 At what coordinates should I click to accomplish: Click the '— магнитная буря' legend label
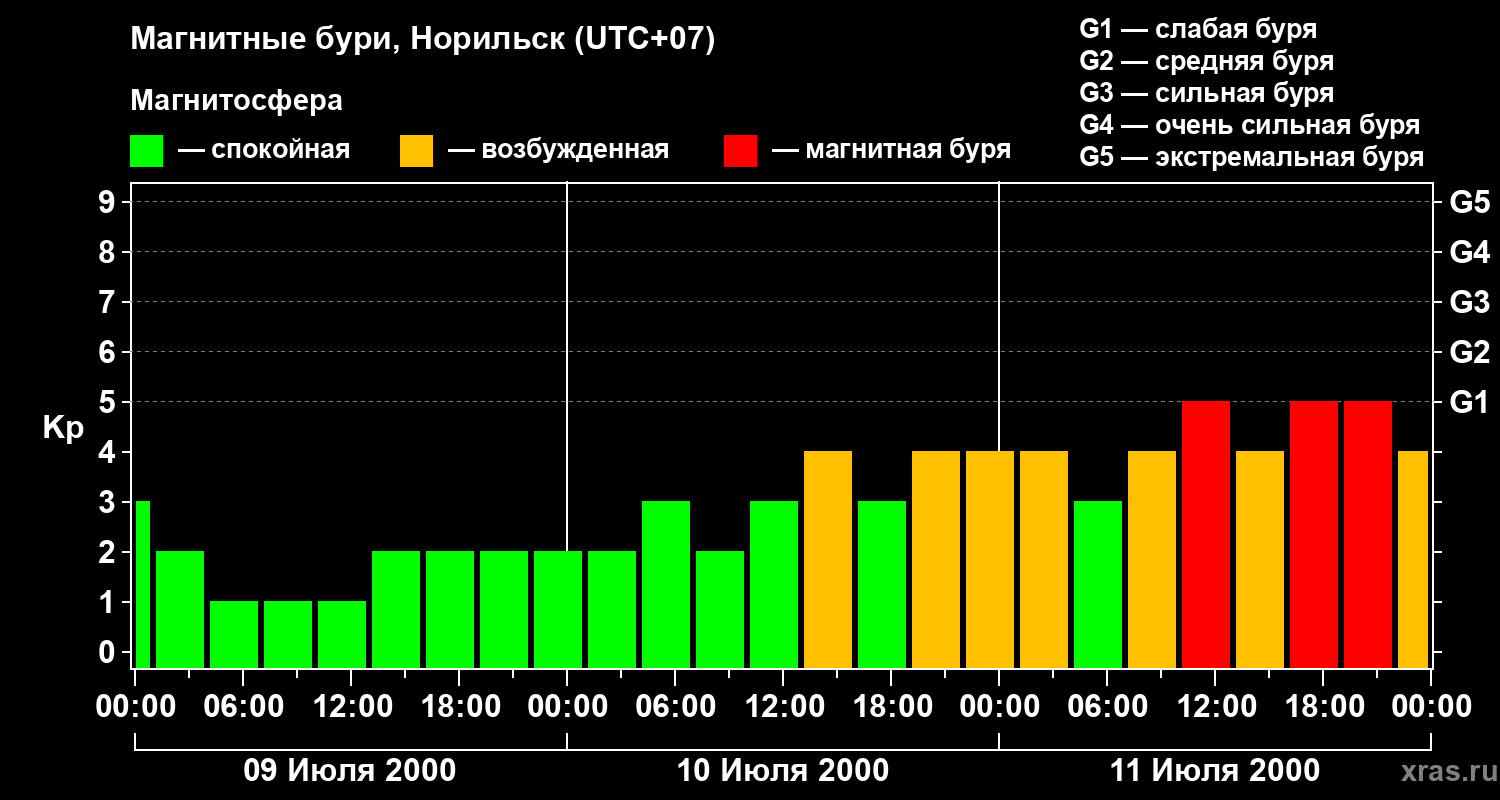[891, 150]
